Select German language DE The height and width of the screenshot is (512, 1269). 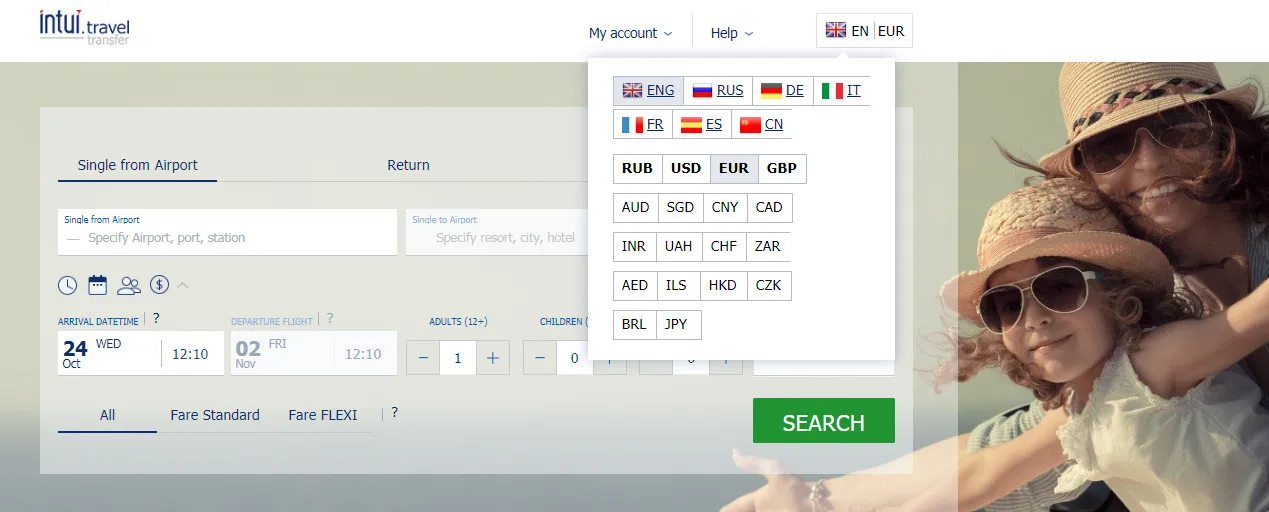click(x=783, y=91)
